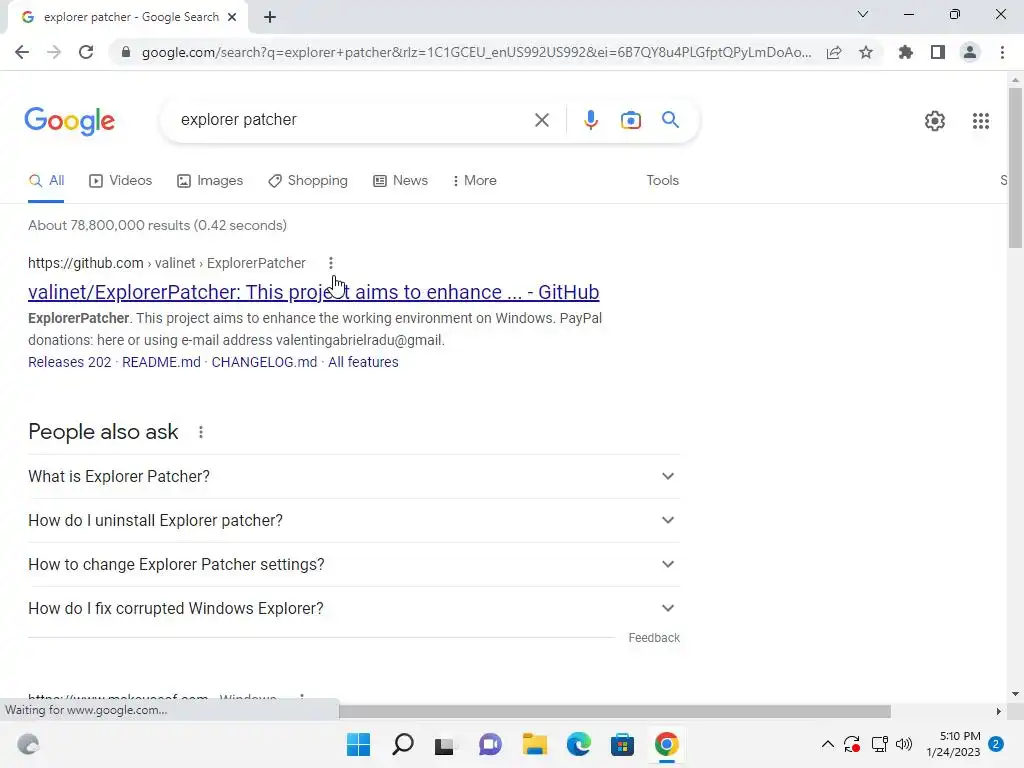The height and width of the screenshot is (768, 1024).
Task: Open the More search categories menu
Action: (475, 181)
